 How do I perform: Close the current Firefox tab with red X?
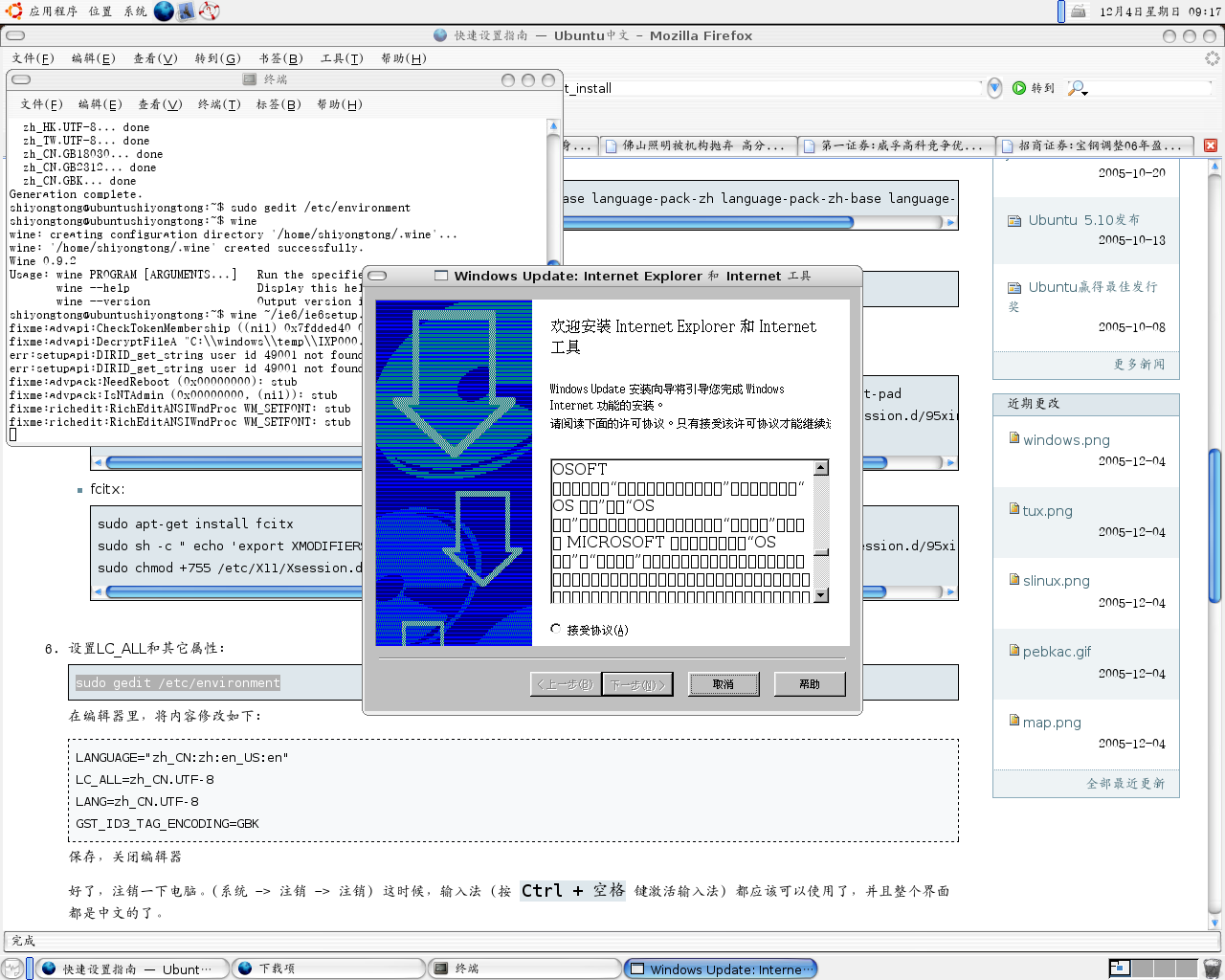tap(1211, 145)
